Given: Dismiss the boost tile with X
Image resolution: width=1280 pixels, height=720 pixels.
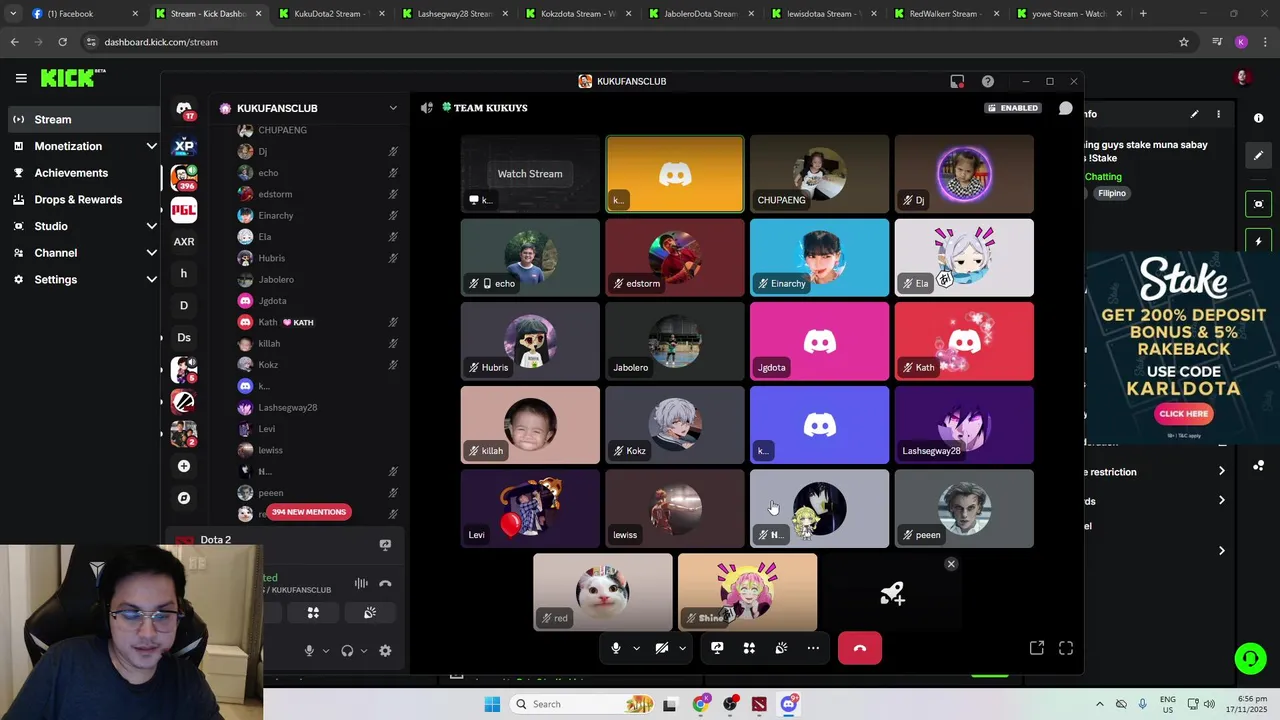Looking at the screenshot, I should point(951,564).
